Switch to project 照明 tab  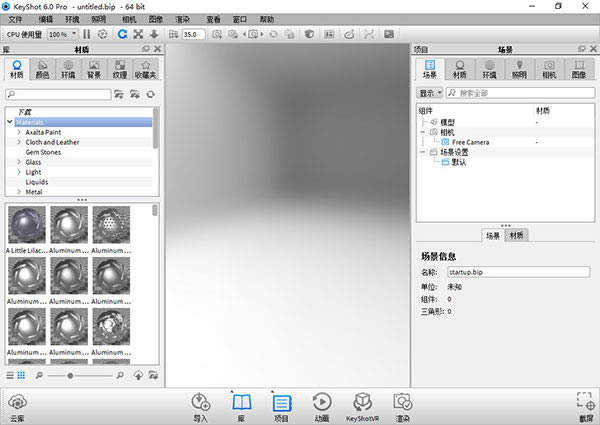(x=519, y=69)
